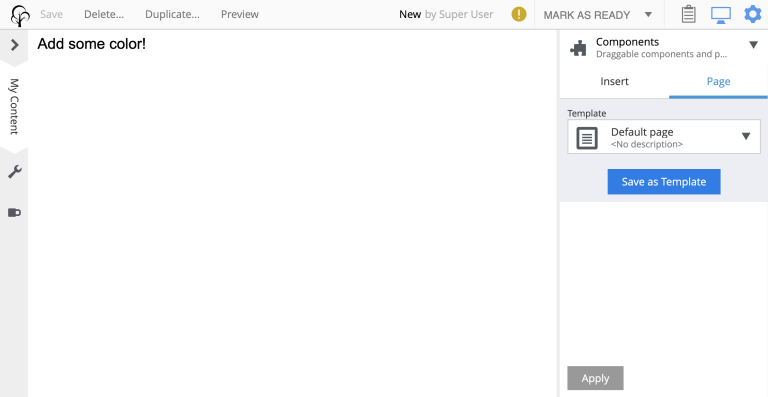Switch to the Insert tab
The image size is (768, 397).
point(614,82)
